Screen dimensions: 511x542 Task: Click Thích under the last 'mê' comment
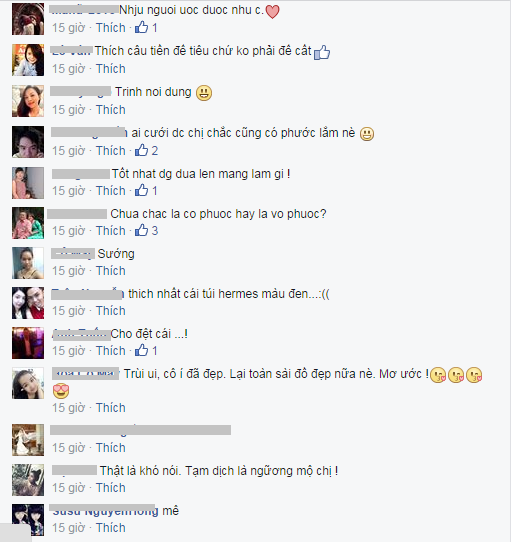[111, 528]
